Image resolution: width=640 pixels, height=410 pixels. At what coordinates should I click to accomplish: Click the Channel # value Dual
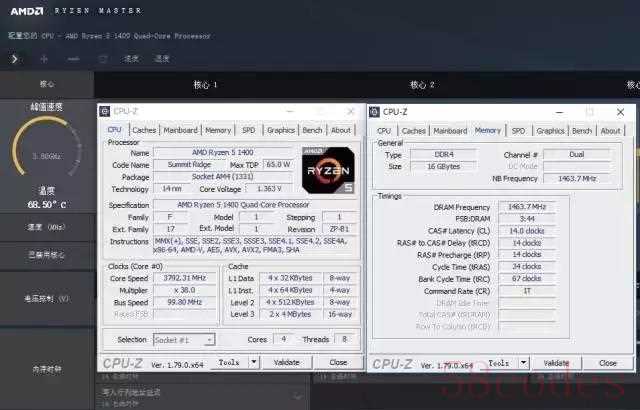[577, 155]
